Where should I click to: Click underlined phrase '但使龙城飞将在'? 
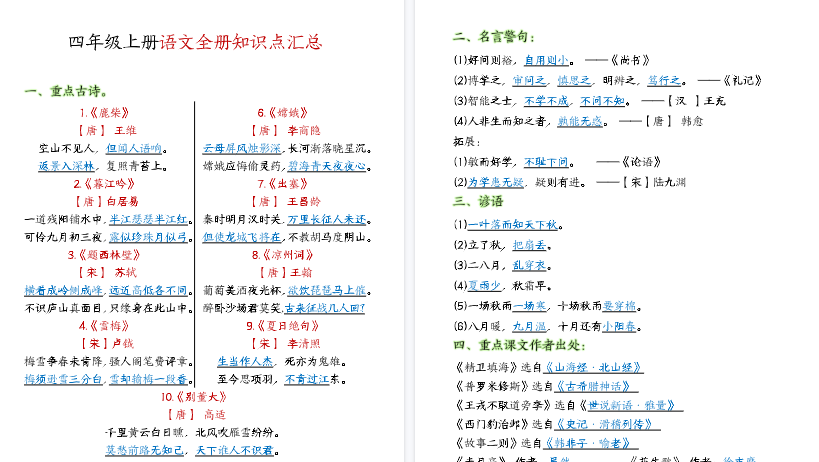[242, 237]
